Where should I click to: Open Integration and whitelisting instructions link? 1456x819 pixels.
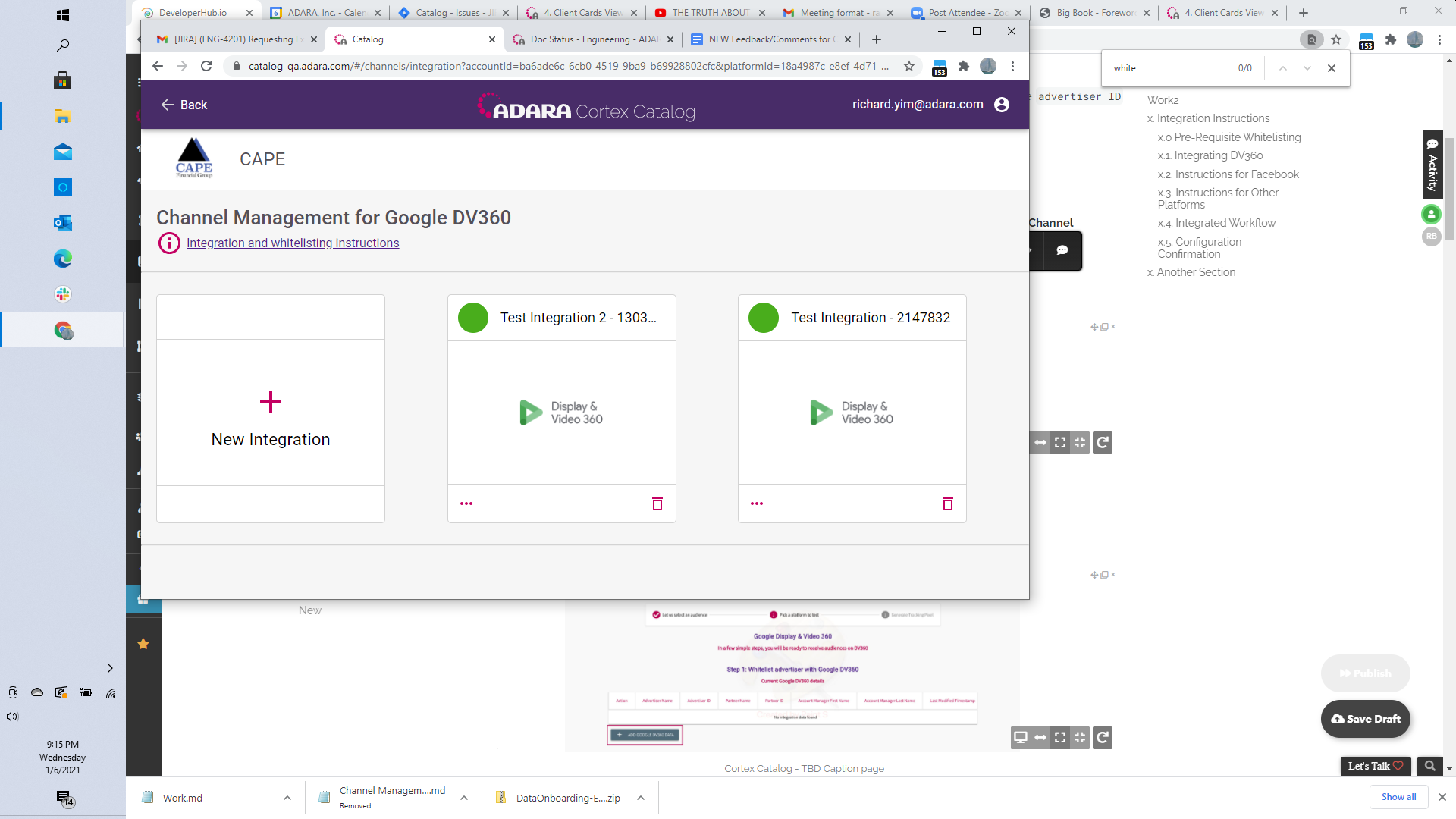[x=293, y=243]
